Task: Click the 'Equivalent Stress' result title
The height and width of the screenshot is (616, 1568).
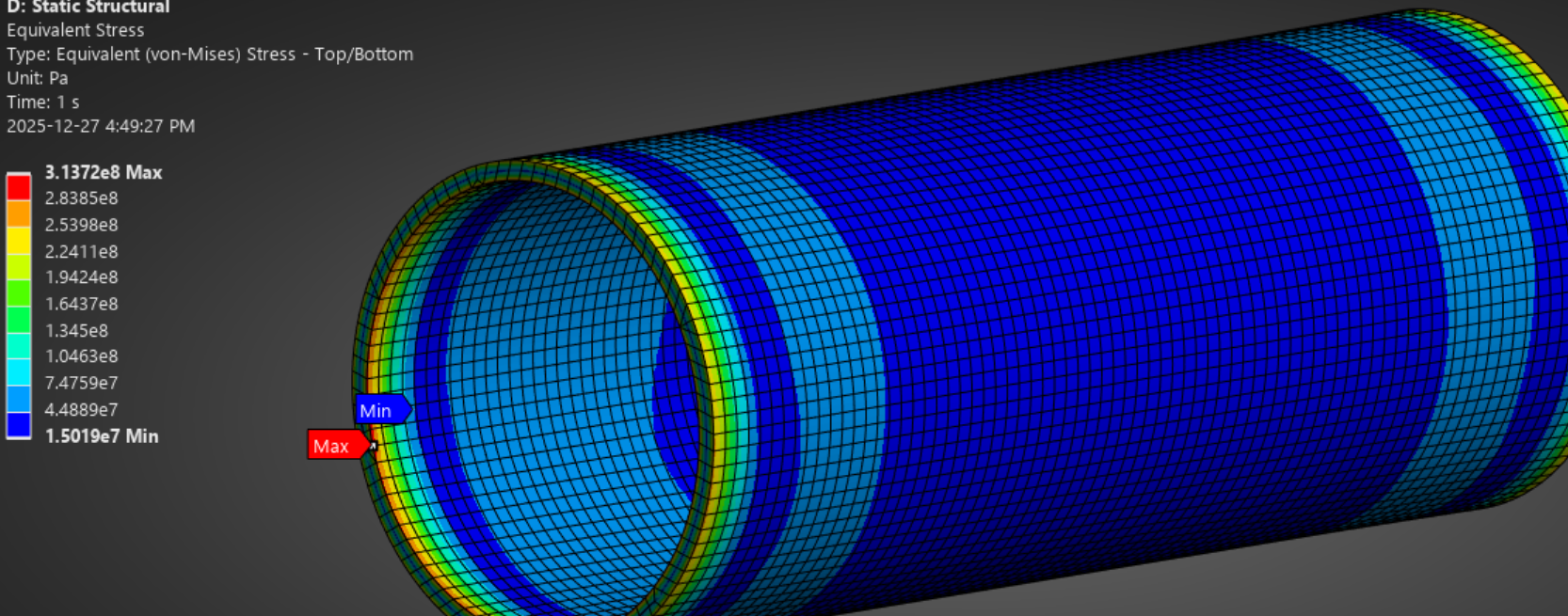Action: pyautogui.click(x=75, y=30)
